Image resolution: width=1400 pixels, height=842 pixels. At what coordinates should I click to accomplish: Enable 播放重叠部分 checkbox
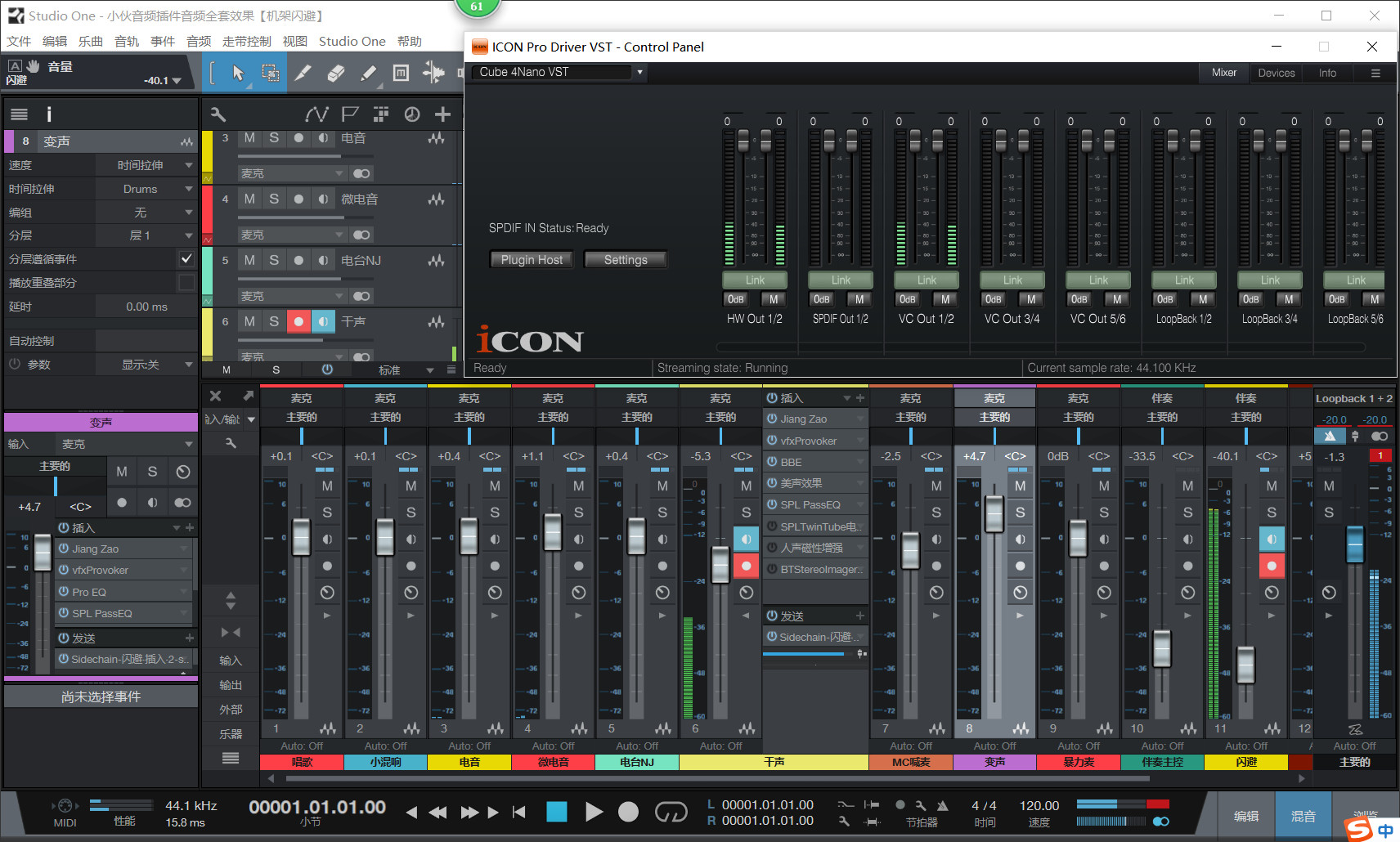click(x=186, y=282)
